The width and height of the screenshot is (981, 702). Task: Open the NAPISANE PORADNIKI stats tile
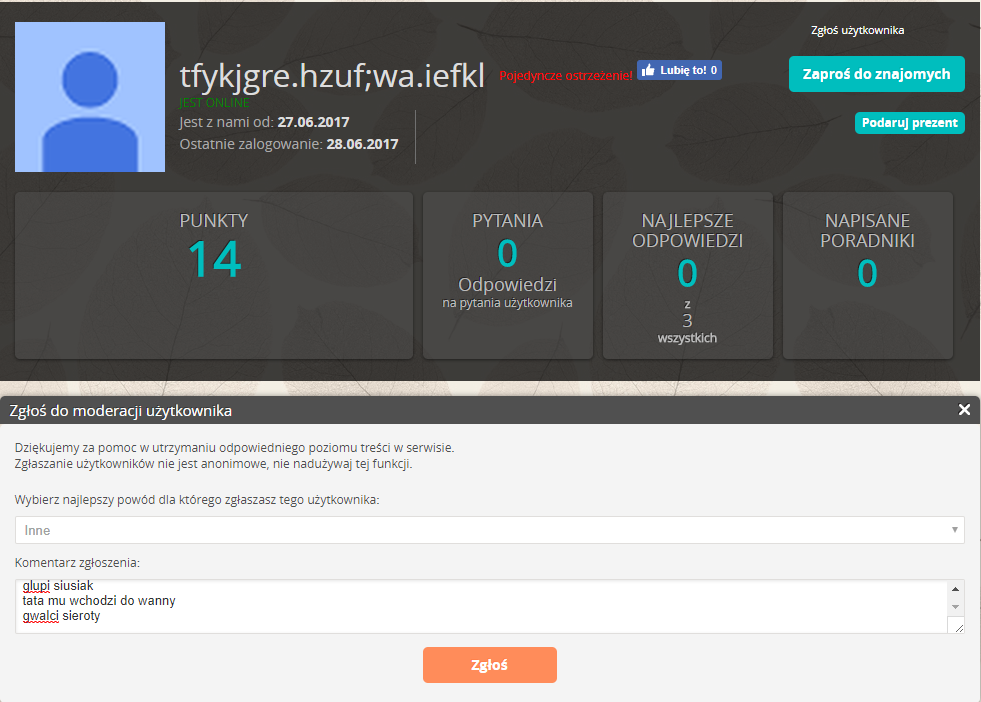tap(867, 275)
